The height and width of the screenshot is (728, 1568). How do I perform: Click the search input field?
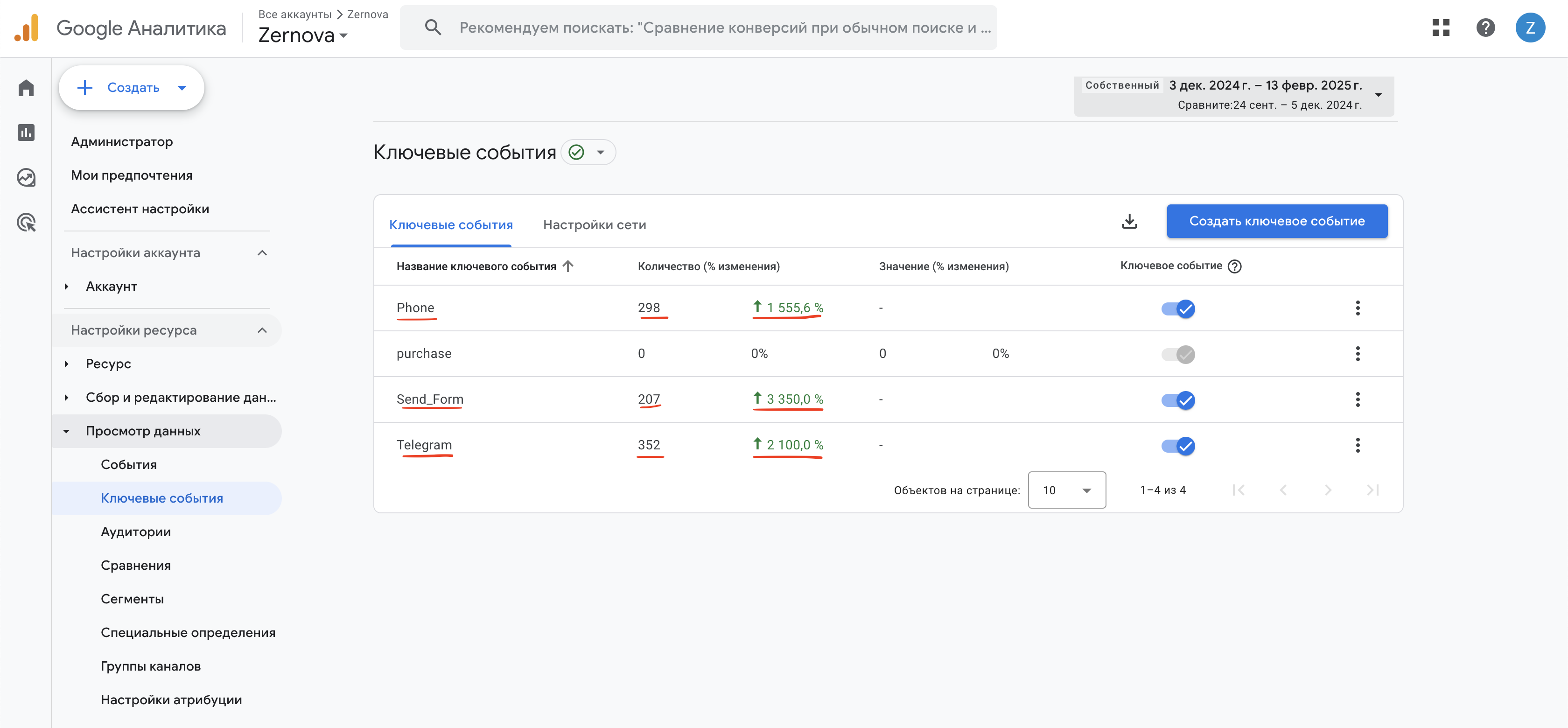724,28
